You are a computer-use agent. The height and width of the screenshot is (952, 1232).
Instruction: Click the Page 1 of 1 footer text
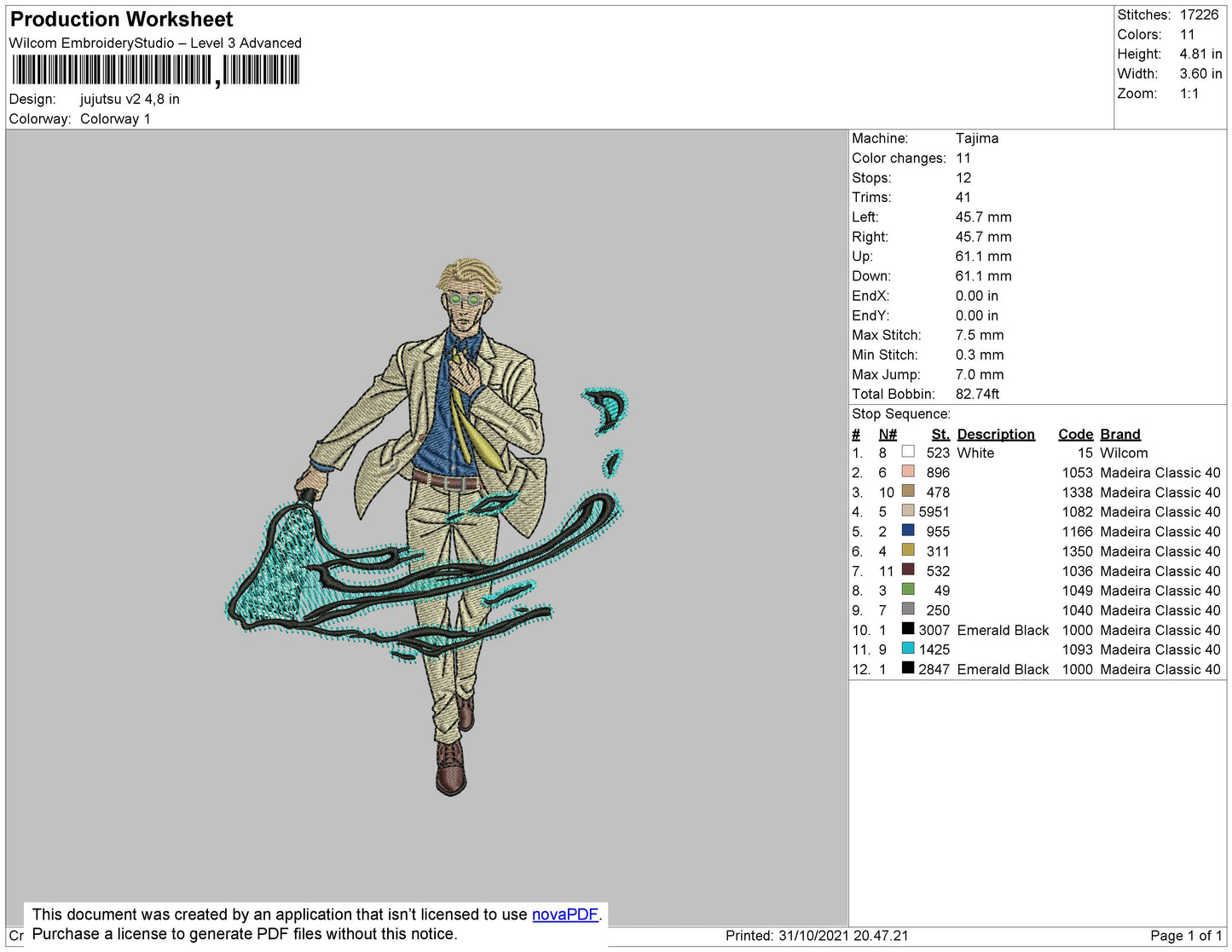click(x=1186, y=936)
